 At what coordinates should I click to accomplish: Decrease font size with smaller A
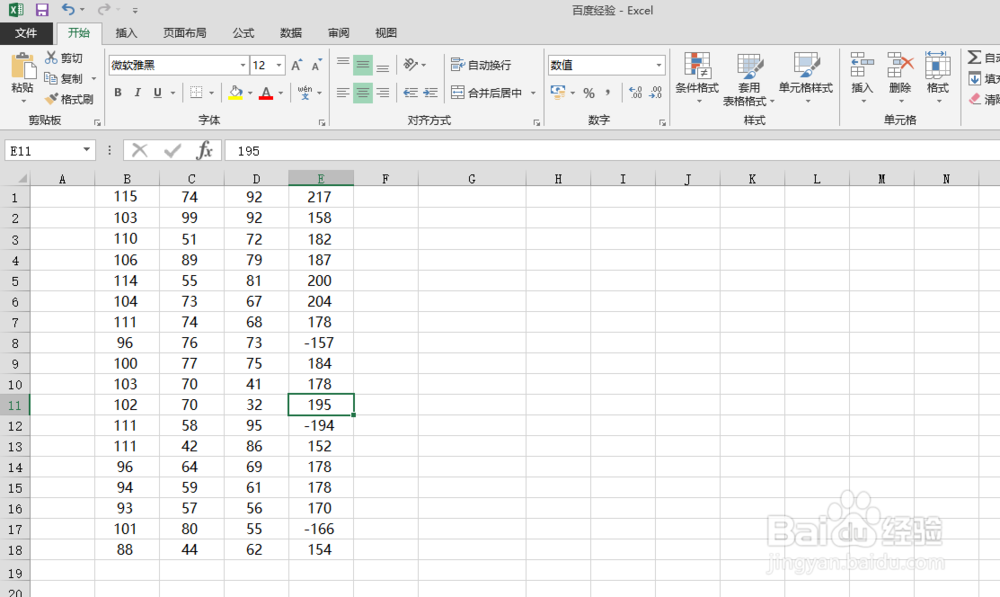[316, 65]
